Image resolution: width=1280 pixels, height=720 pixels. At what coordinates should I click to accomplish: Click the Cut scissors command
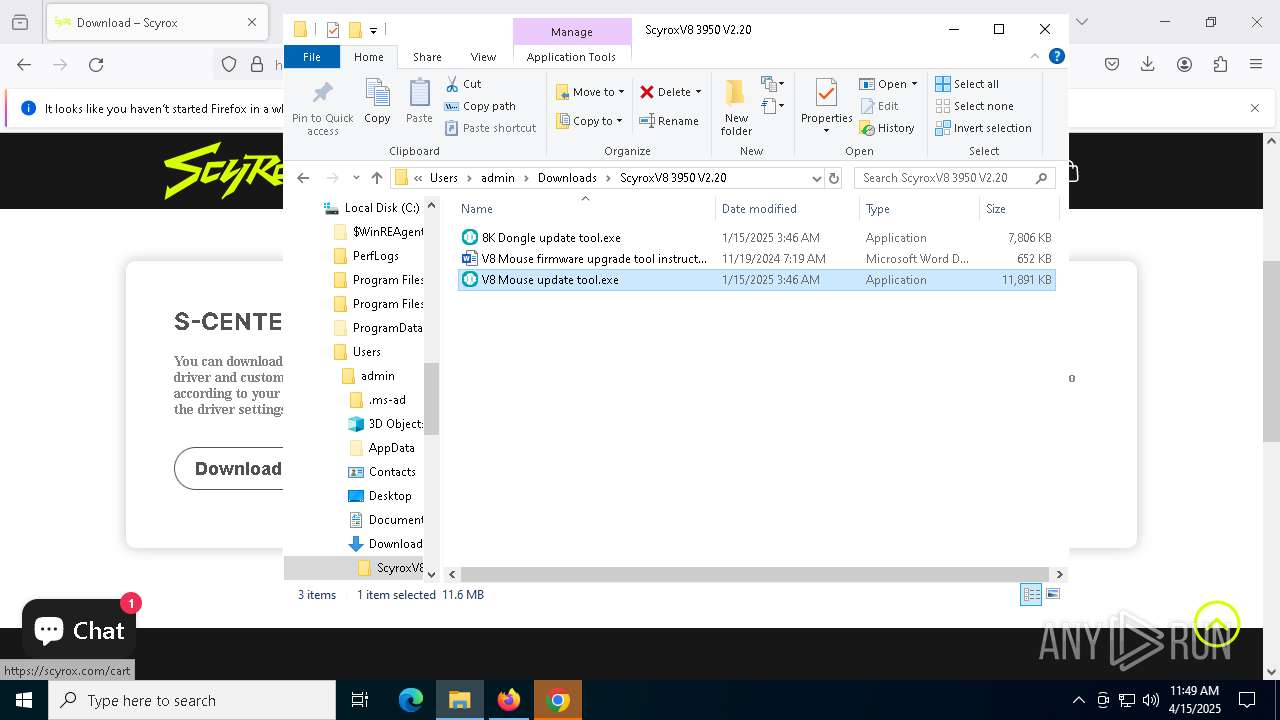(463, 84)
